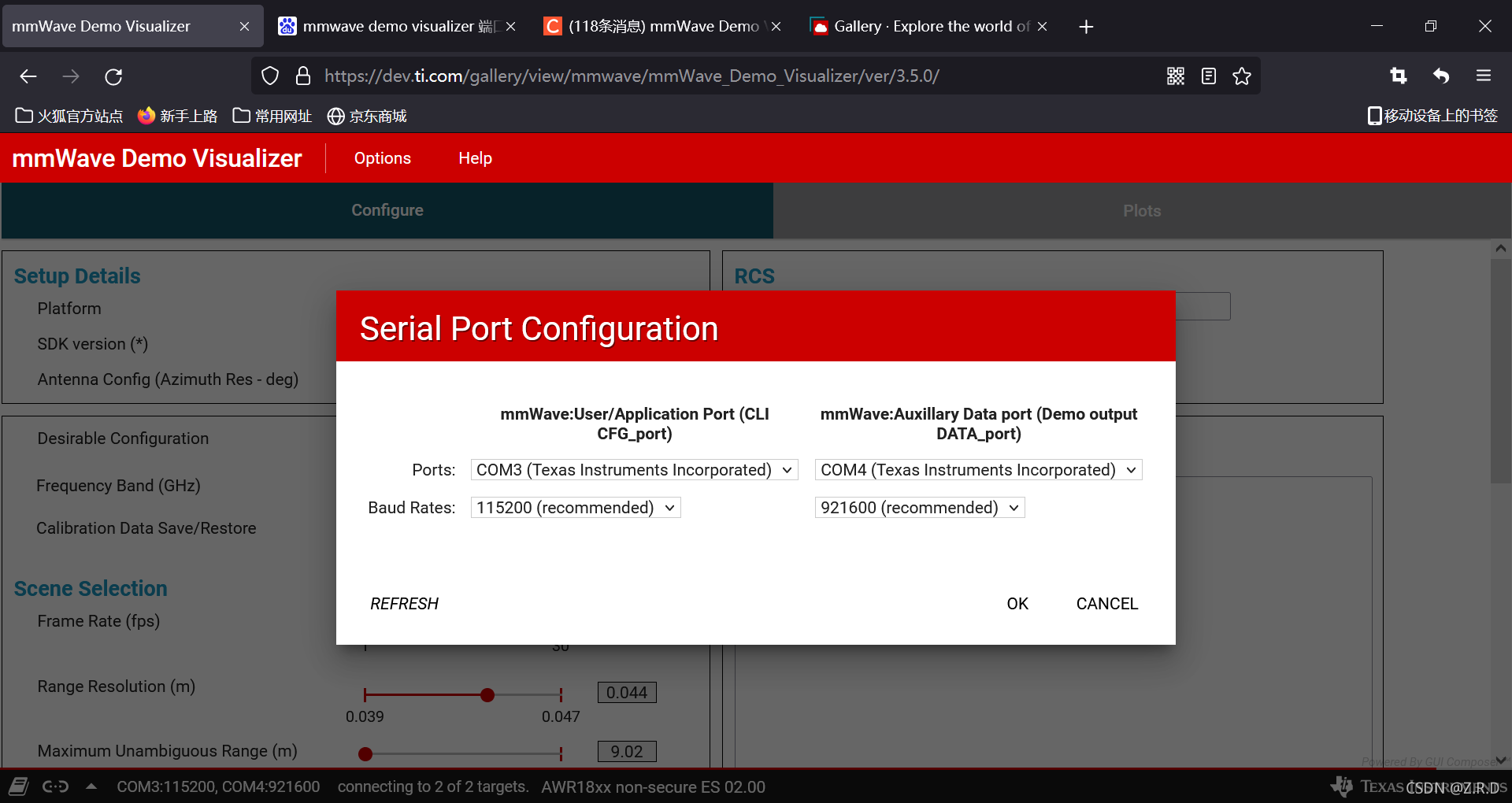Toggle reader view icon
1512x803 pixels.
pyautogui.click(x=1209, y=76)
